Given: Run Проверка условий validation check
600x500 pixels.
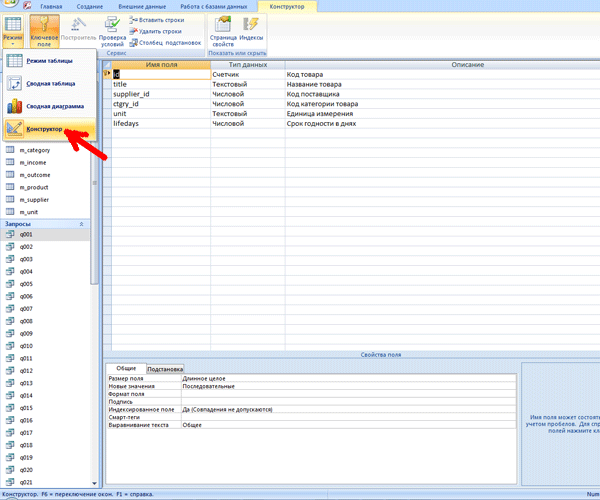Looking at the screenshot, I should [x=112, y=31].
